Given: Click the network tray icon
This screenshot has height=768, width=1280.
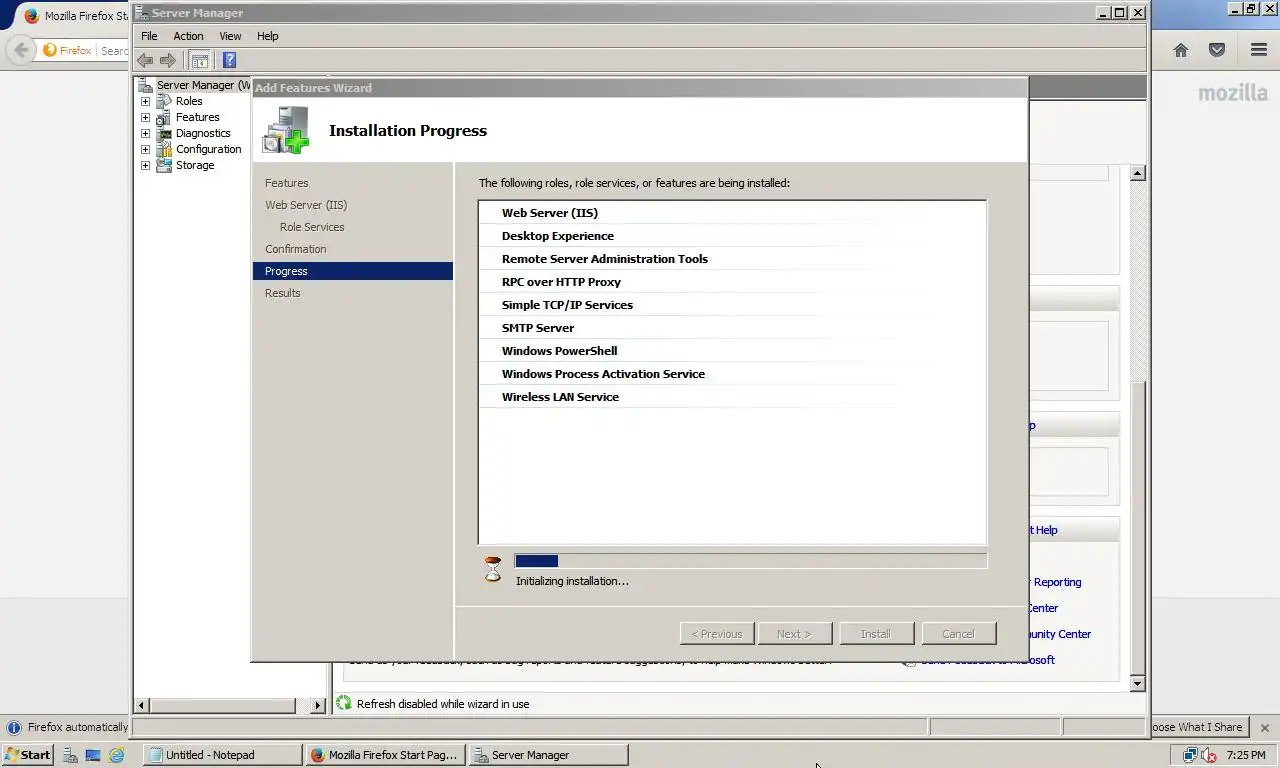Looking at the screenshot, I should [1191, 755].
